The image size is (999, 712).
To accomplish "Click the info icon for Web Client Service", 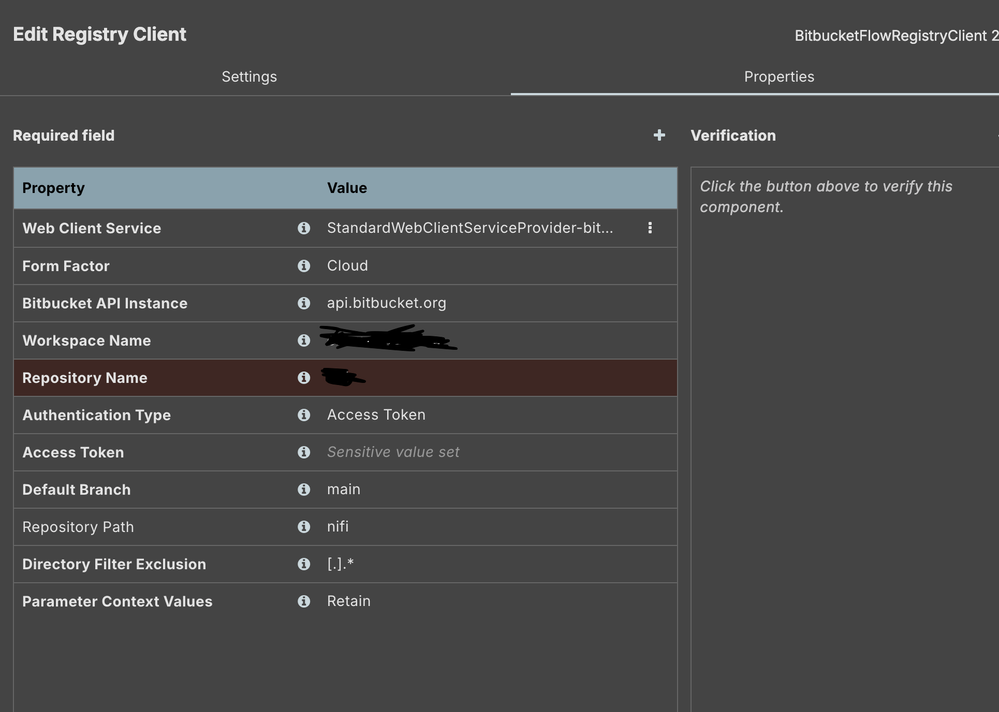I will click(x=304, y=228).
